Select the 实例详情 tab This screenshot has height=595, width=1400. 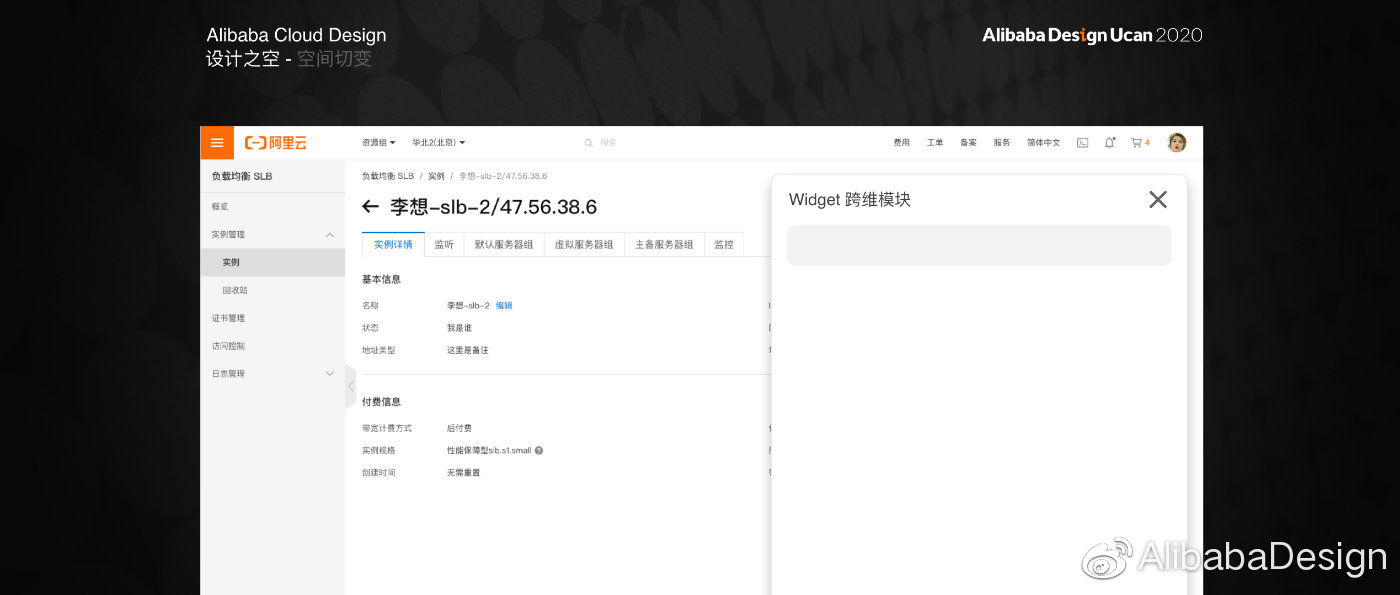click(x=393, y=244)
